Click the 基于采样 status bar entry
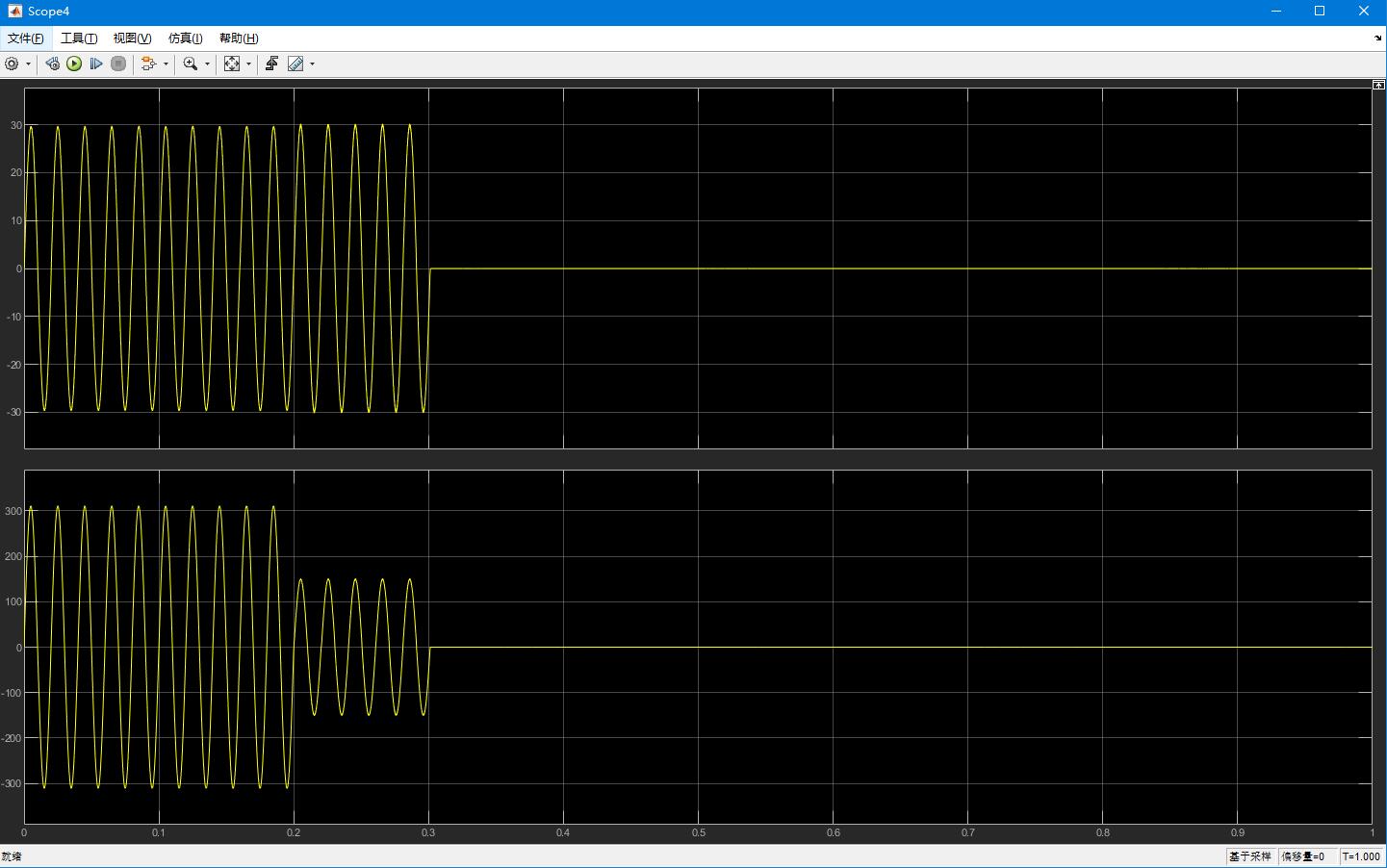Image resolution: width=1387 pixels, height=868 pixels. [x=1250, y=856]
